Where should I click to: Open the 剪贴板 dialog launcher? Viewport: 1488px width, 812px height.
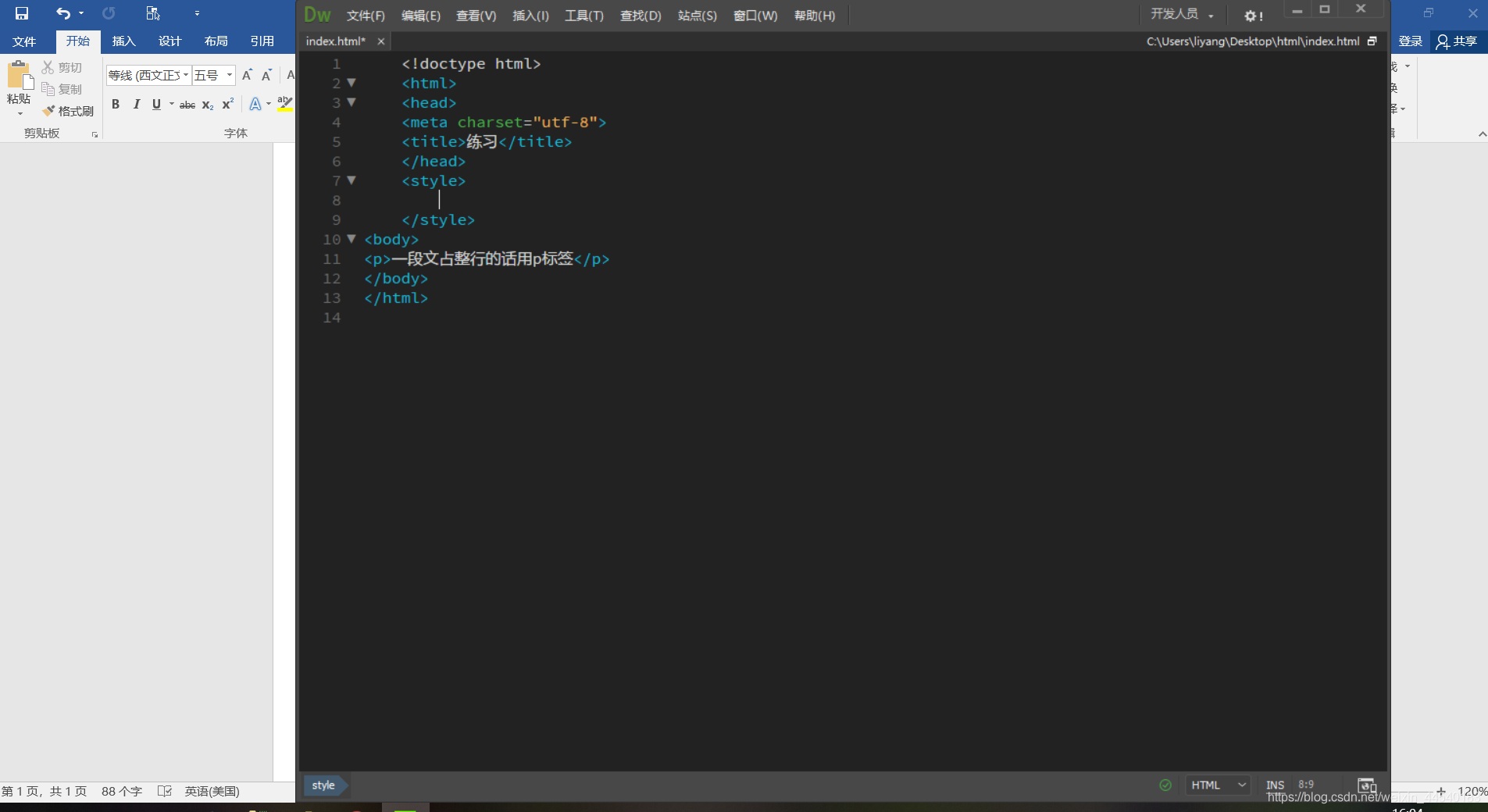click(95, 134)
